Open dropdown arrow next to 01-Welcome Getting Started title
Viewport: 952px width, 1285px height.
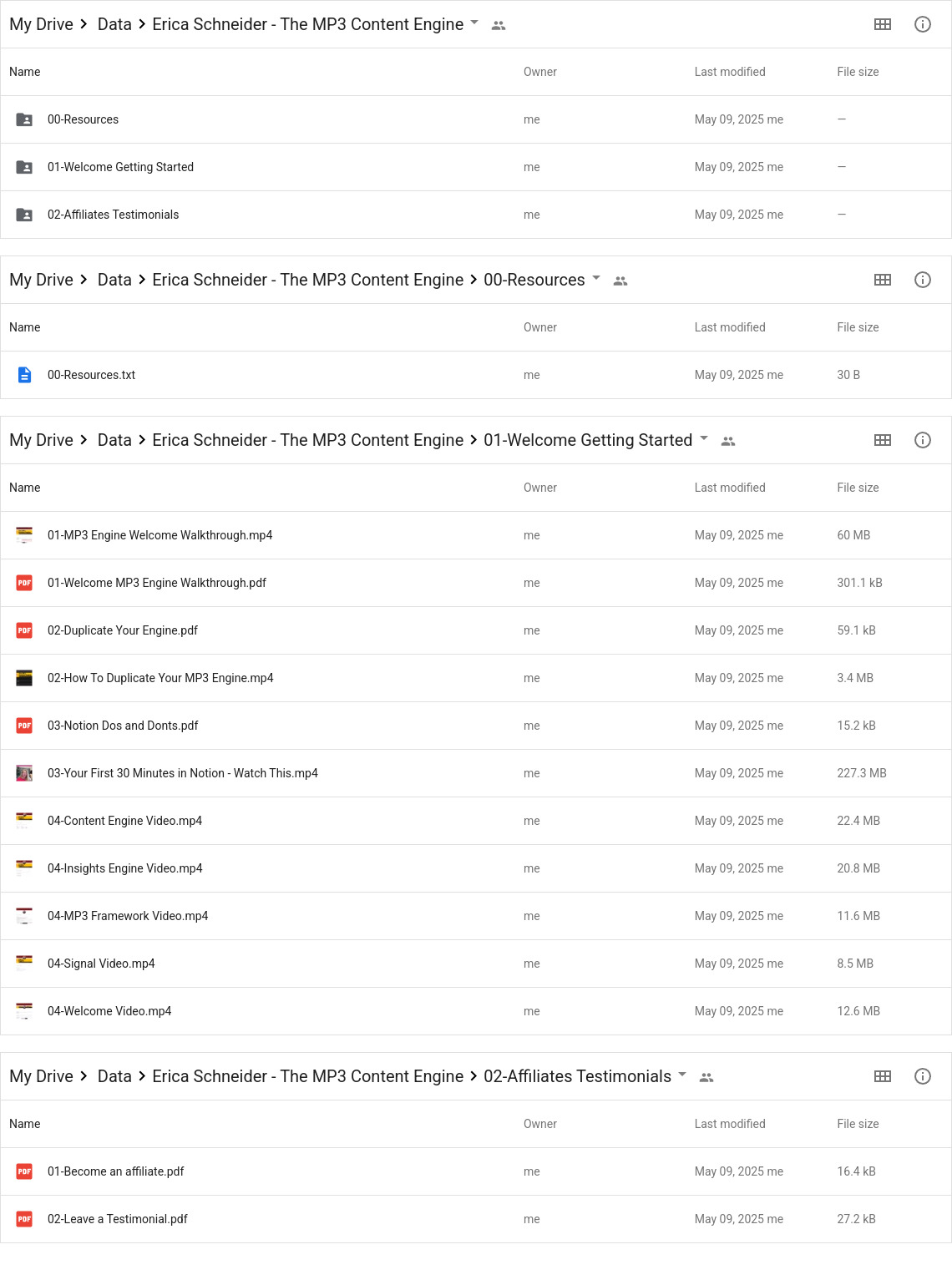(704, 438)
